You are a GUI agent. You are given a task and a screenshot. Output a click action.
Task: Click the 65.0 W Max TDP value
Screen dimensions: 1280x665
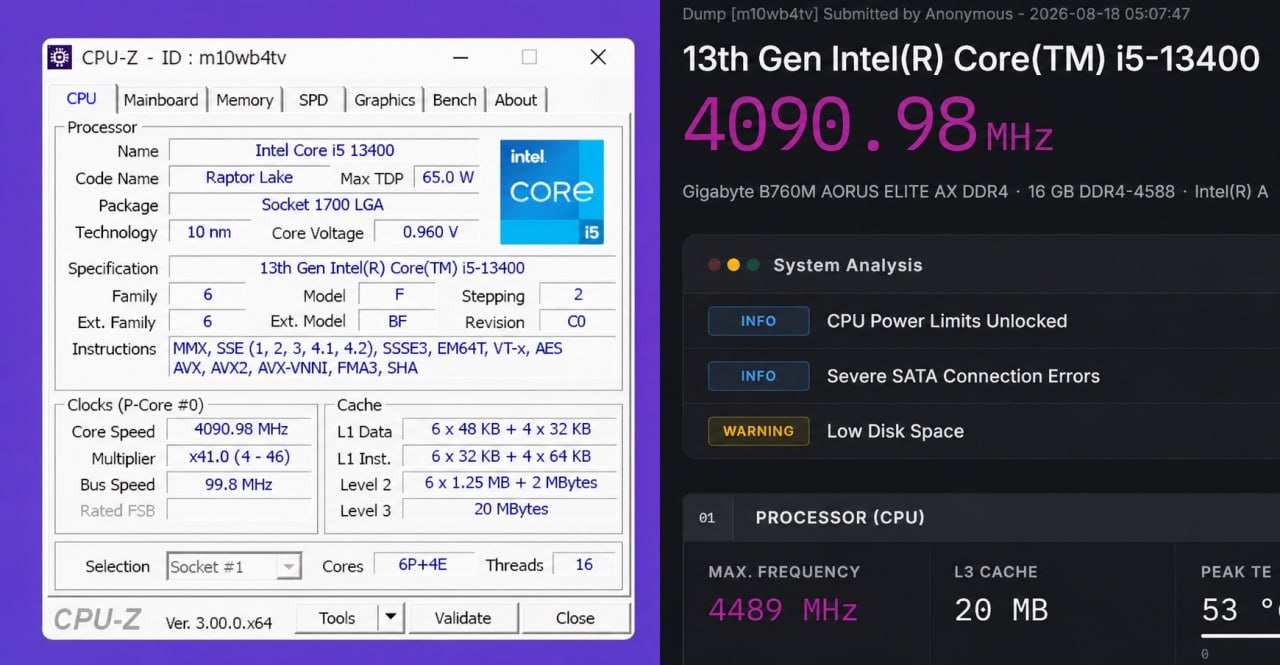(447, 177)
